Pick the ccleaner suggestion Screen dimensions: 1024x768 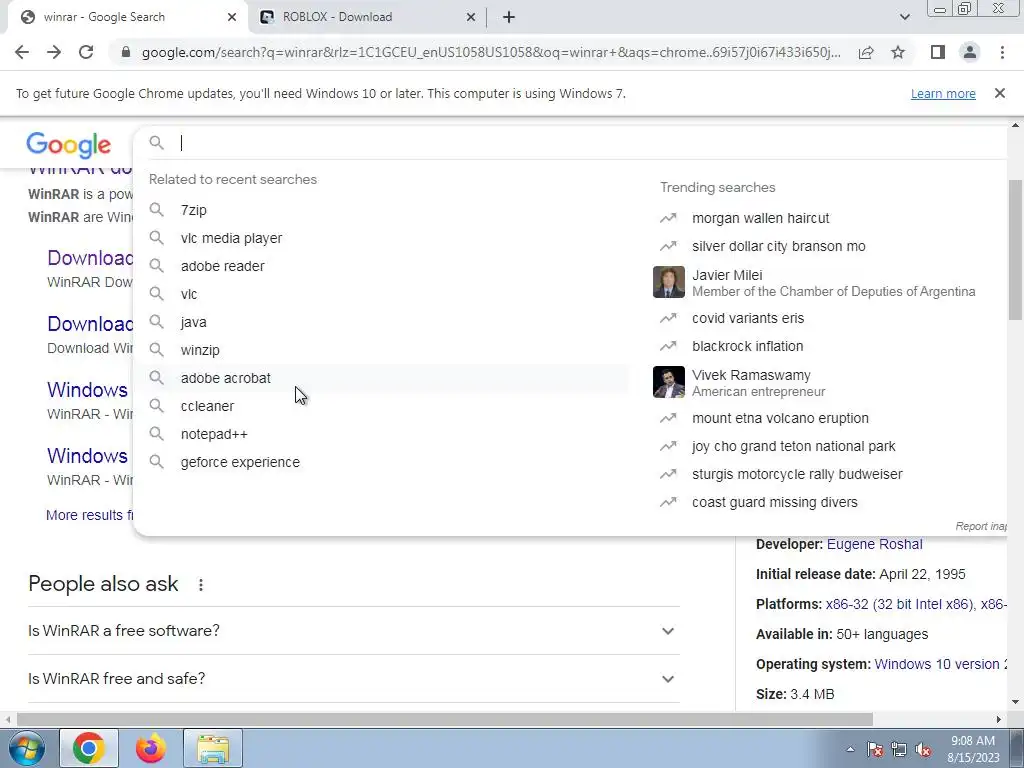[x=381, y=406]
